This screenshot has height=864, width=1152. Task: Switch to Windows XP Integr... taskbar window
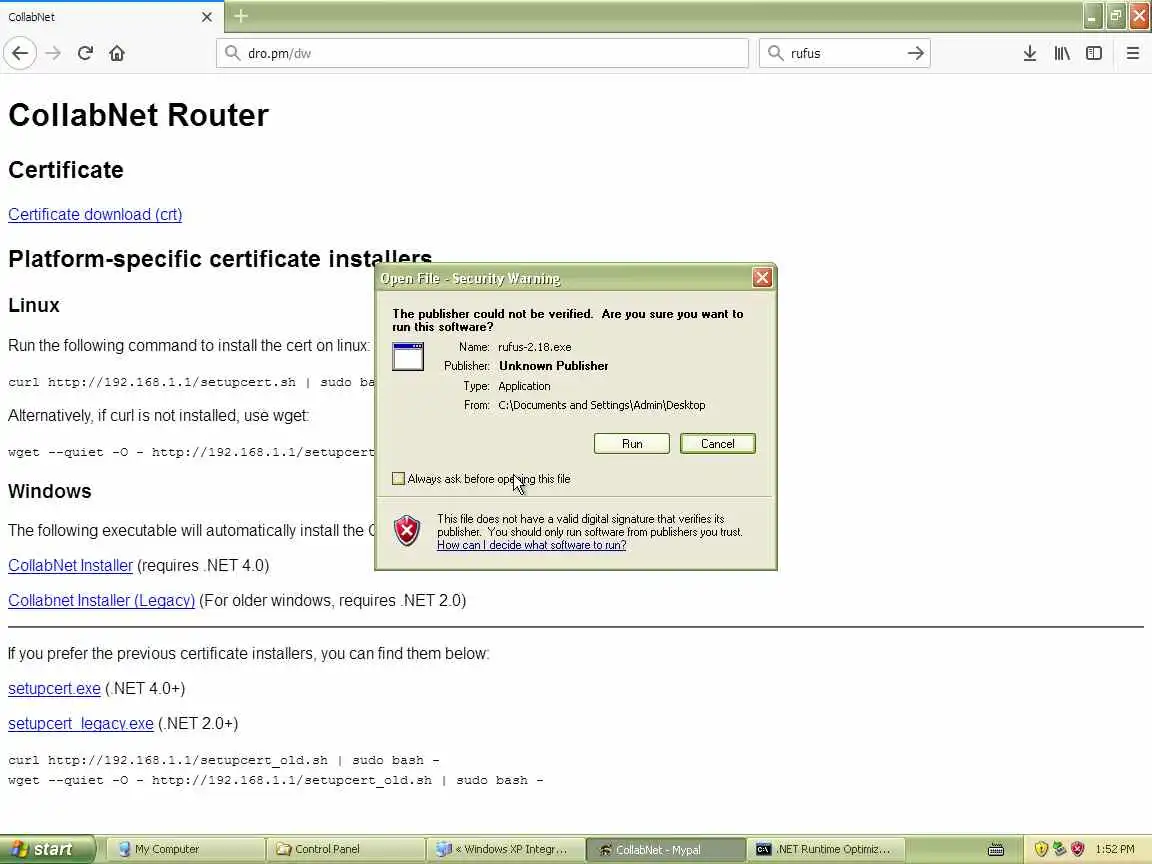click(505, 849)
